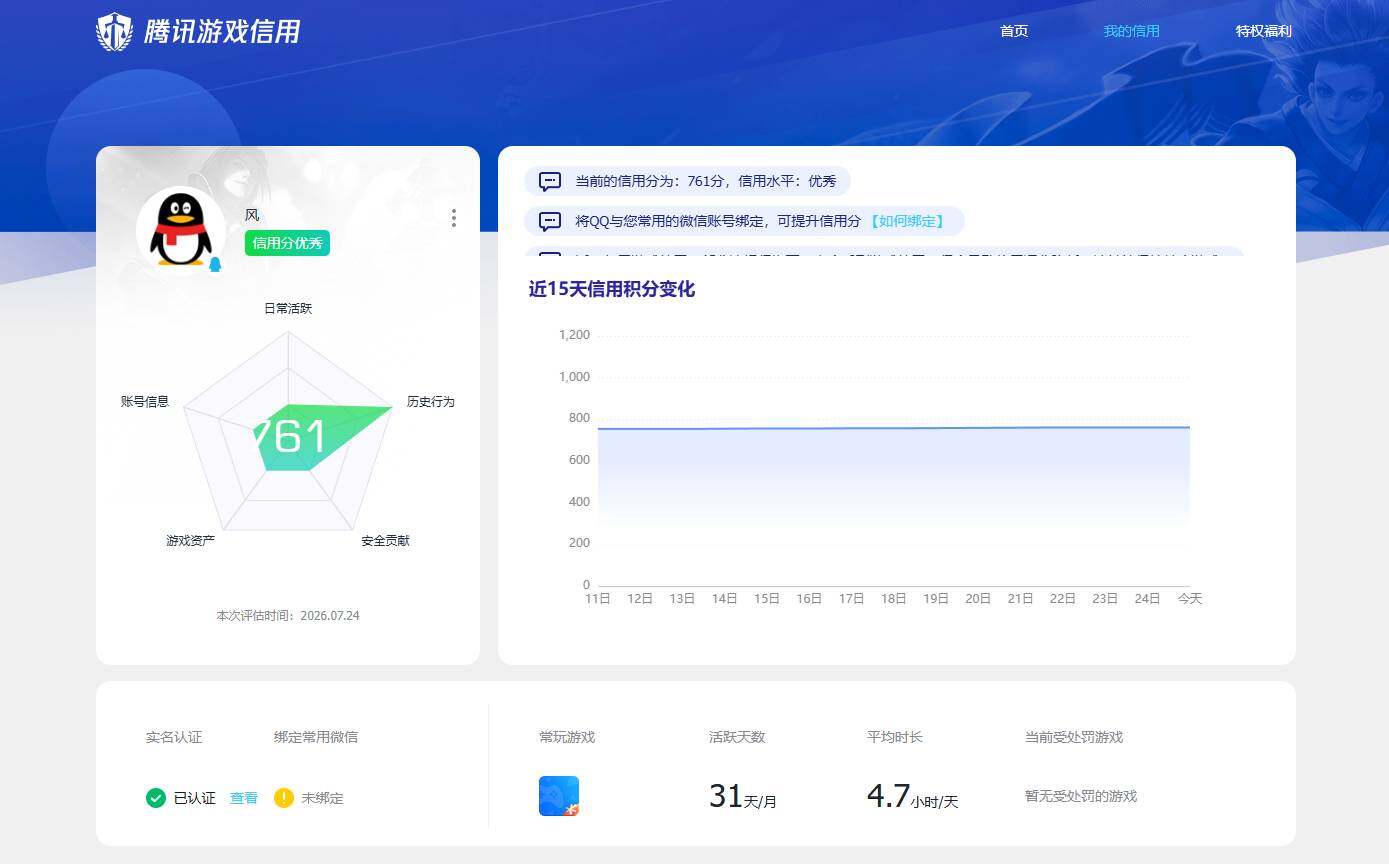
Task: Click the 当前受处罚游戏 label
Action: click(x=1074, y=737)
